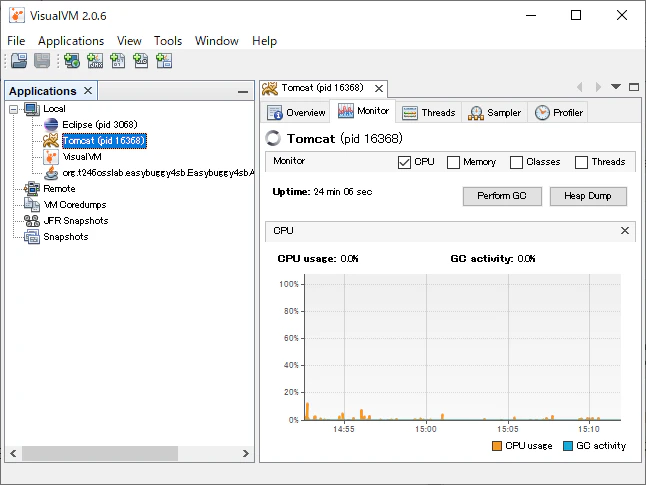This screenshot has width=646, height=485.
Task: Switch to the Overview tab
Action: (296, 112)
